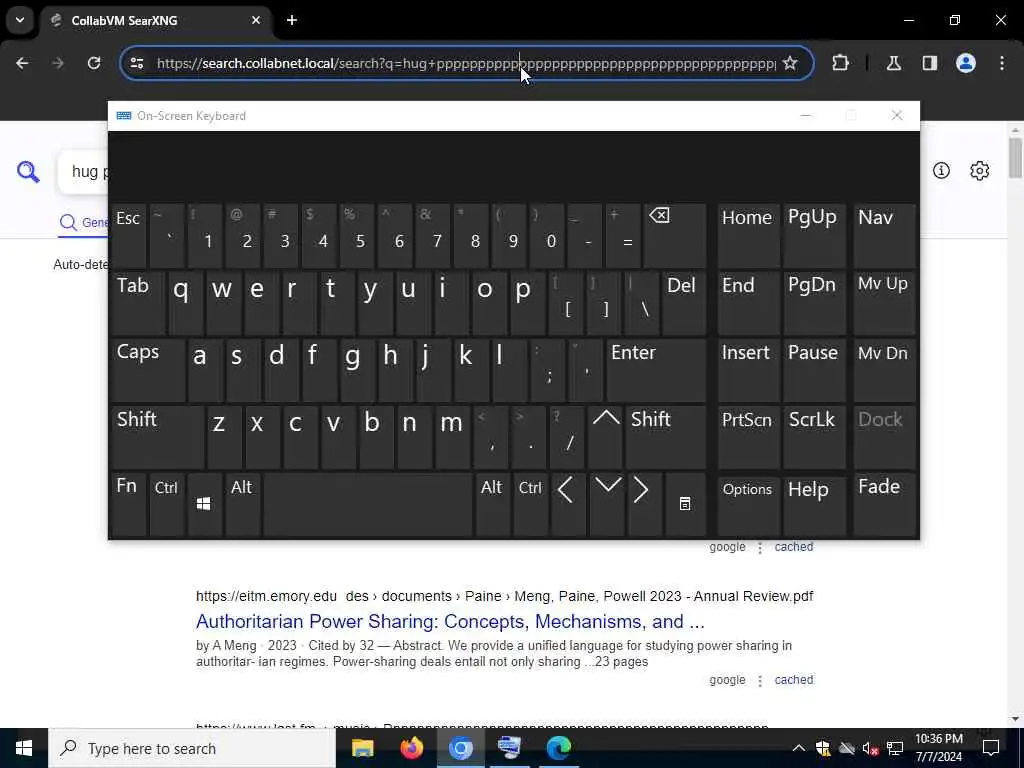Click the down arrow key on keyboard
Screen dimensions: 1024x768
(x=607, y=505)
